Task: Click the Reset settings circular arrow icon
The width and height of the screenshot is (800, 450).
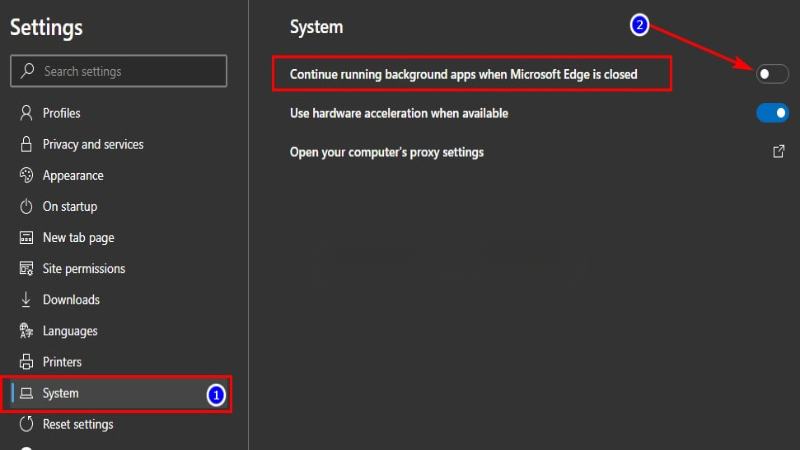Action: click(x=26, y=424)
